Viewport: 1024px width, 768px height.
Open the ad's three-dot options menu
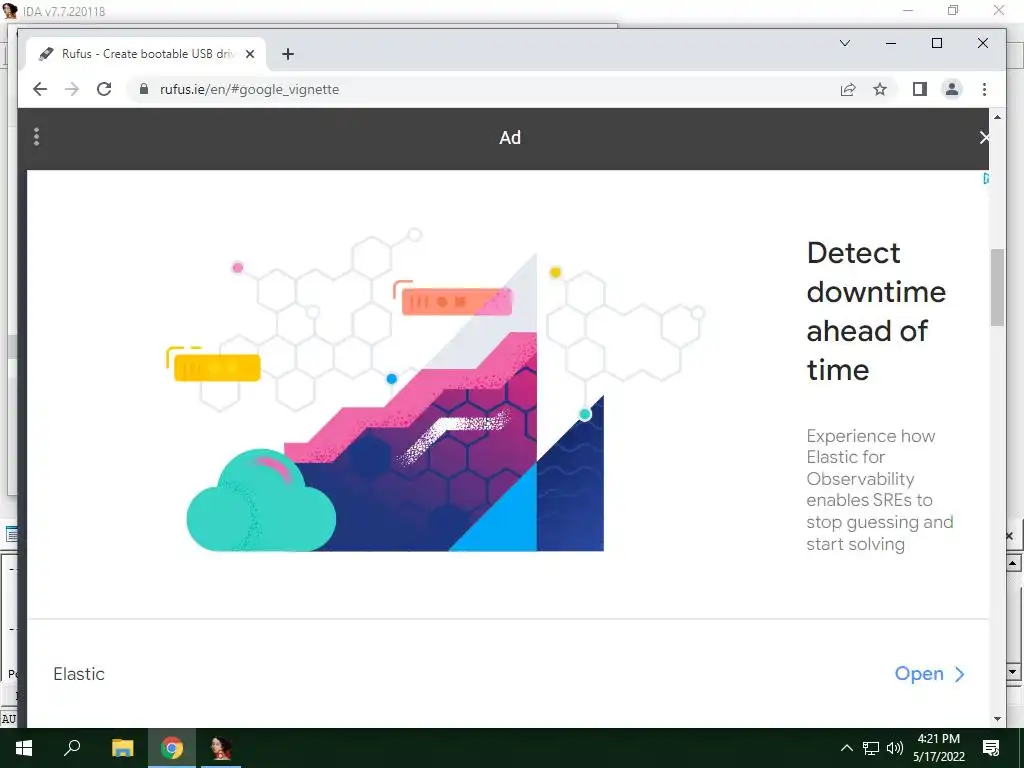(37, 136)
